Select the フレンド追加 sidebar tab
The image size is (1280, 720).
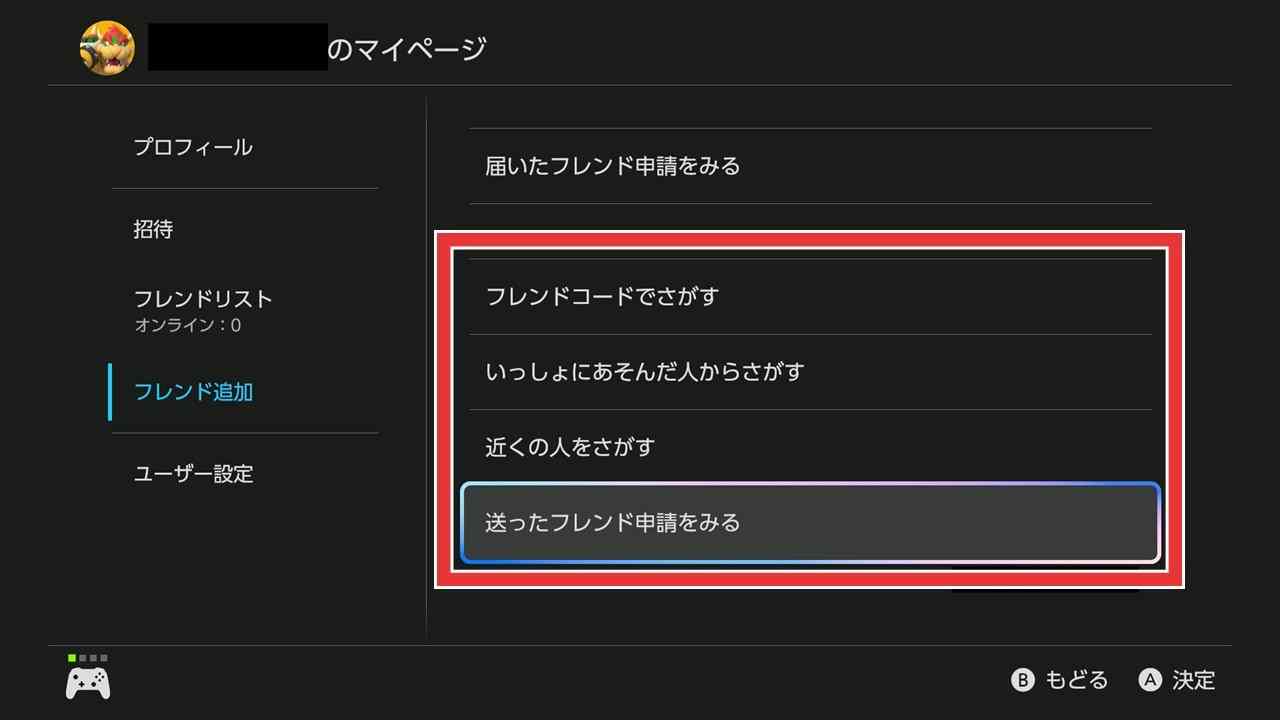point(193,391)
